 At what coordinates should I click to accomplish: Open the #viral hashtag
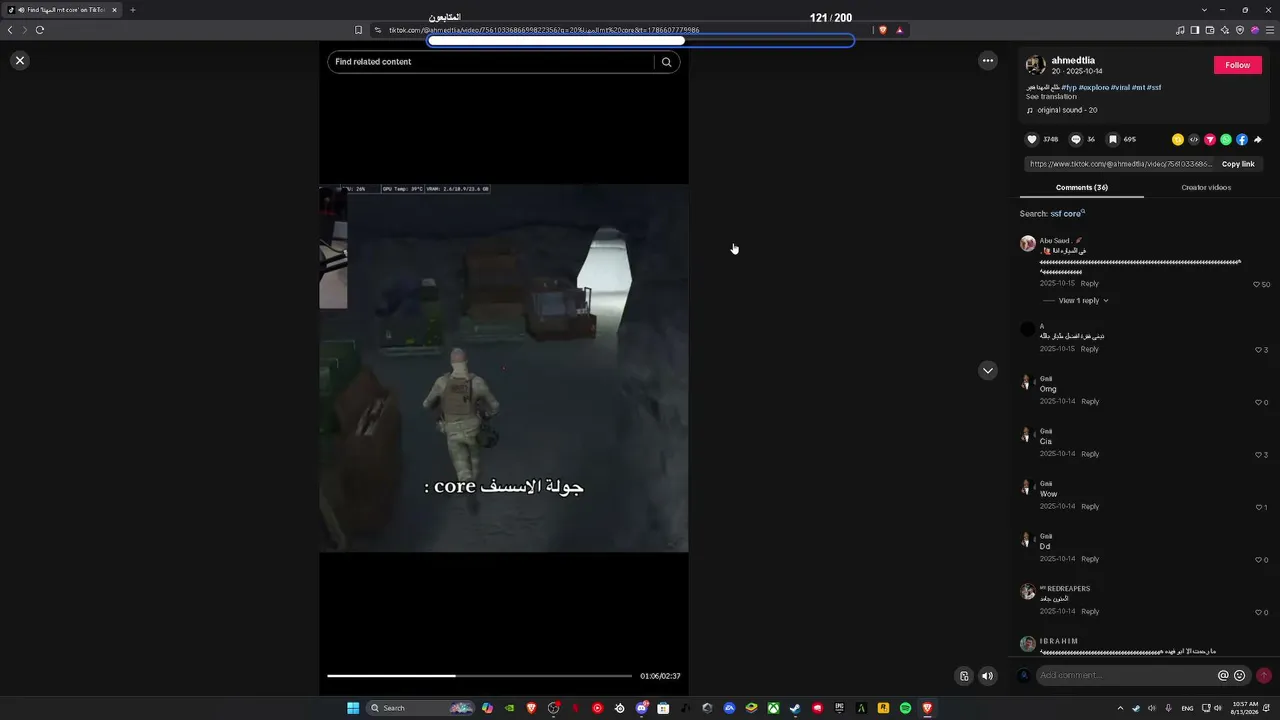pyautogui.click(x=1120, y=88)
